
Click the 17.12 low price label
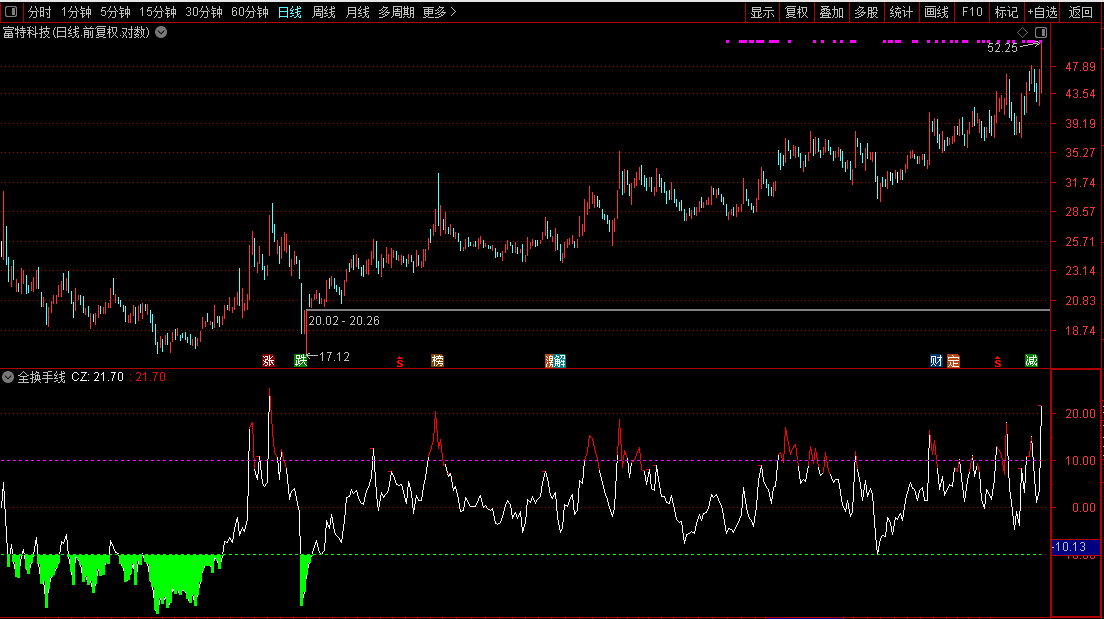tap(334, 357)
